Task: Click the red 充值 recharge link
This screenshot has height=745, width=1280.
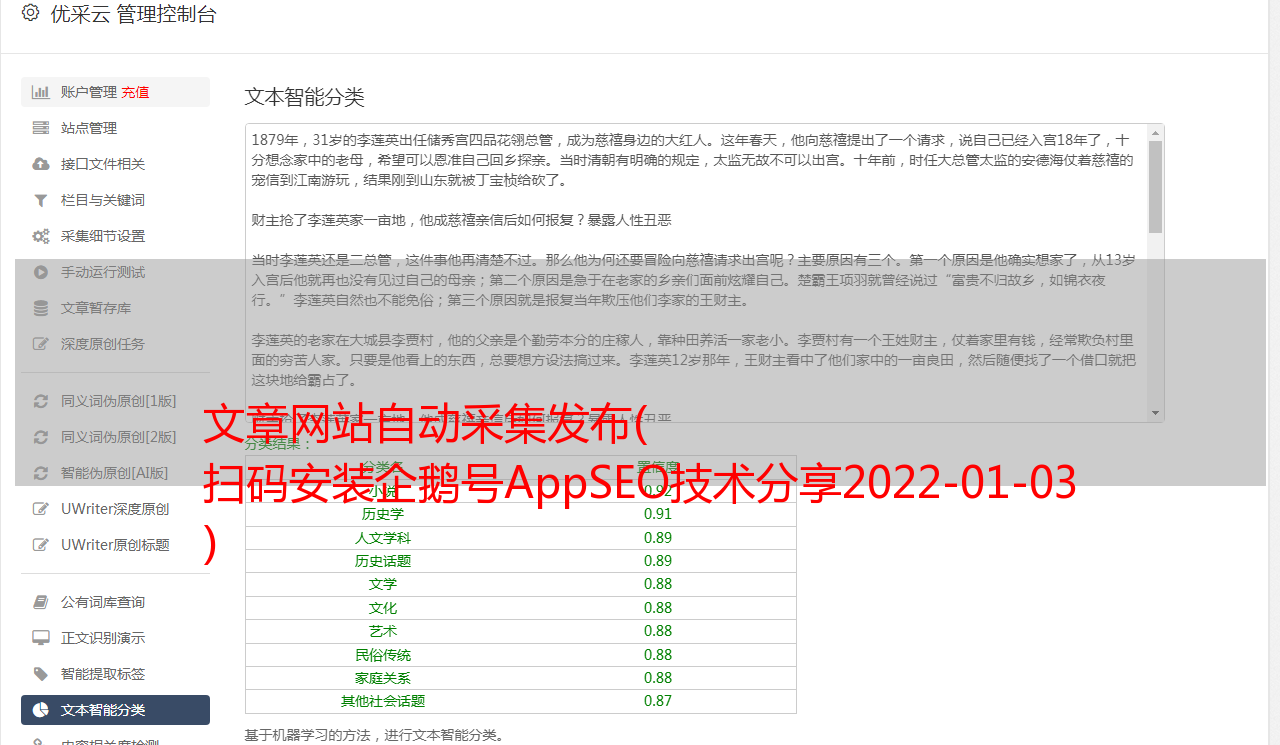Action: coord(135,92)
